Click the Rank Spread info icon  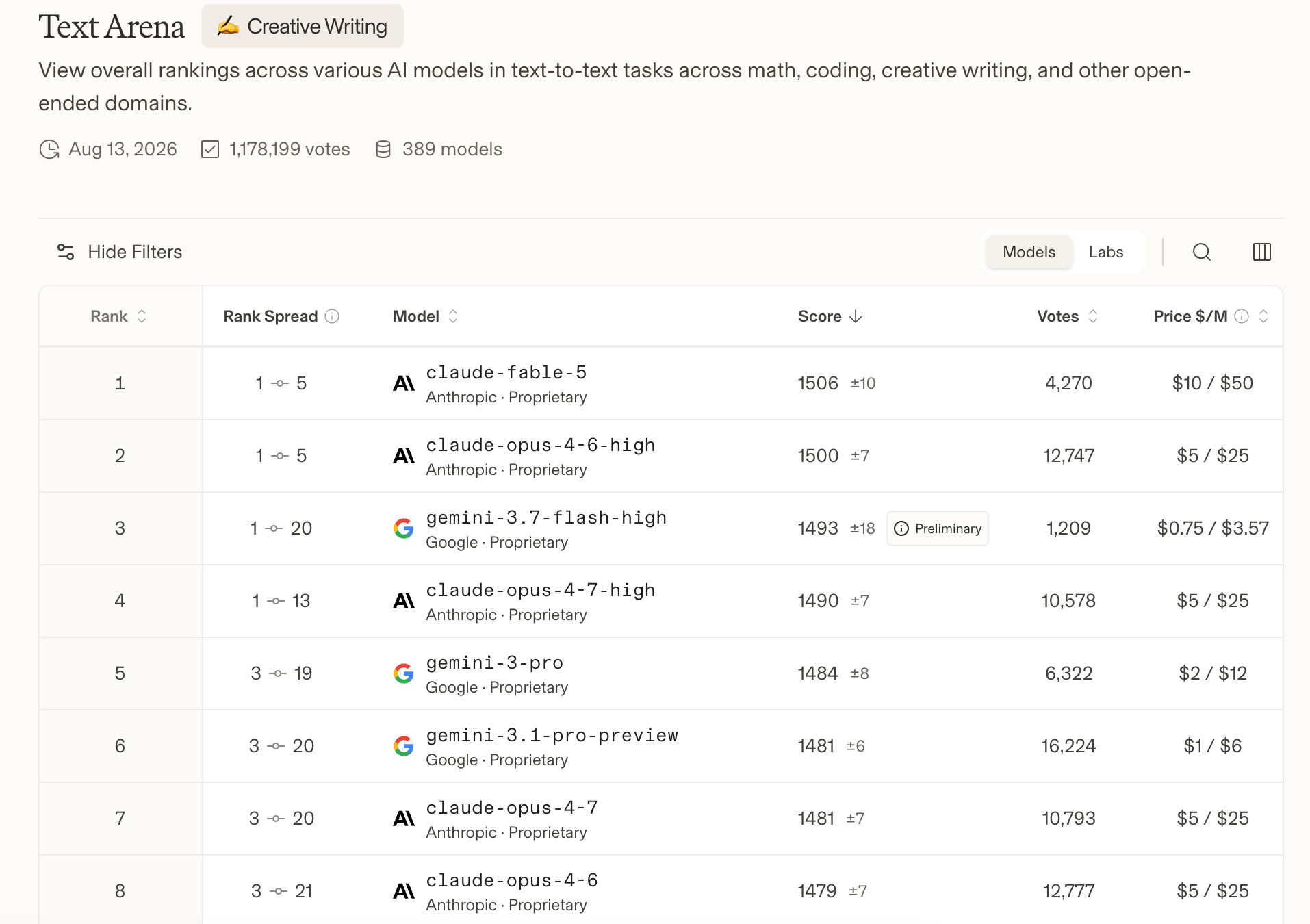(332, 316)
